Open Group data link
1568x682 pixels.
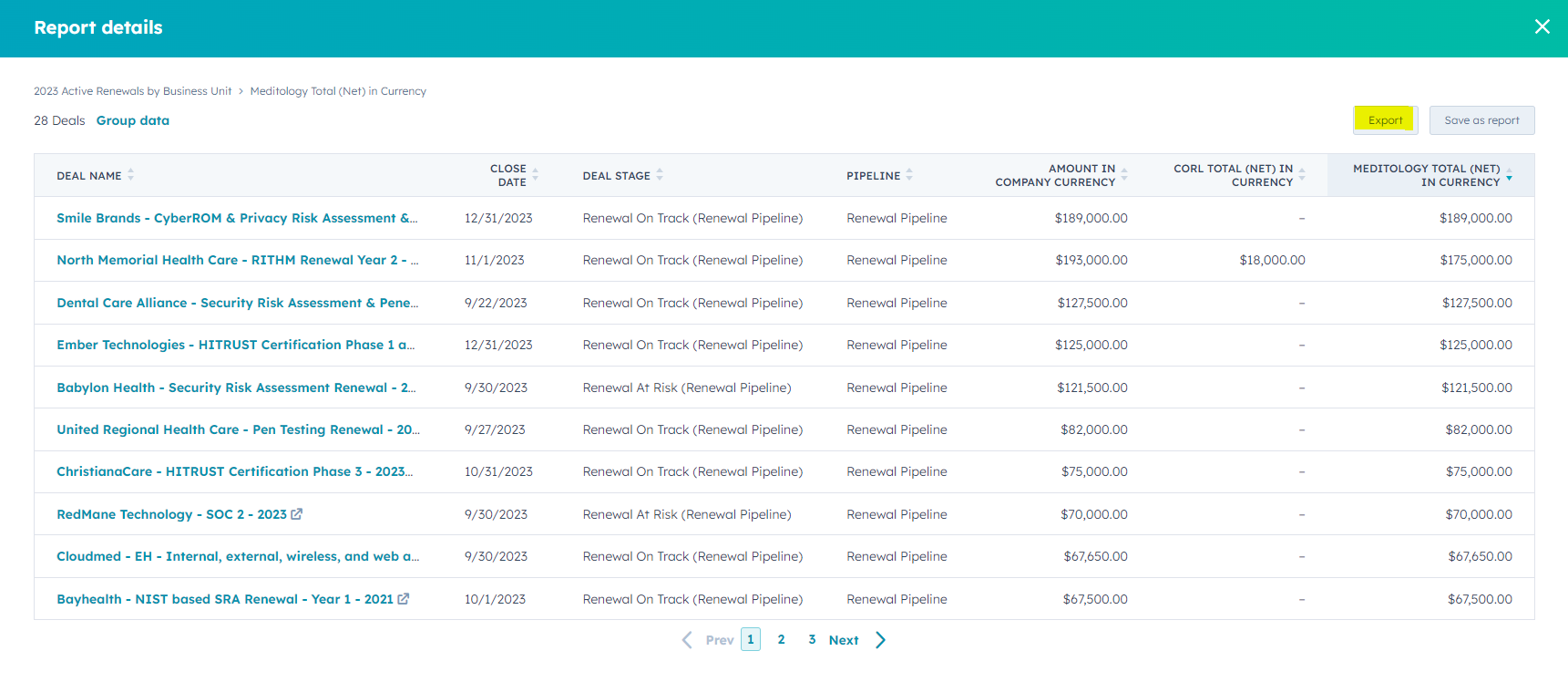(133, 120)
